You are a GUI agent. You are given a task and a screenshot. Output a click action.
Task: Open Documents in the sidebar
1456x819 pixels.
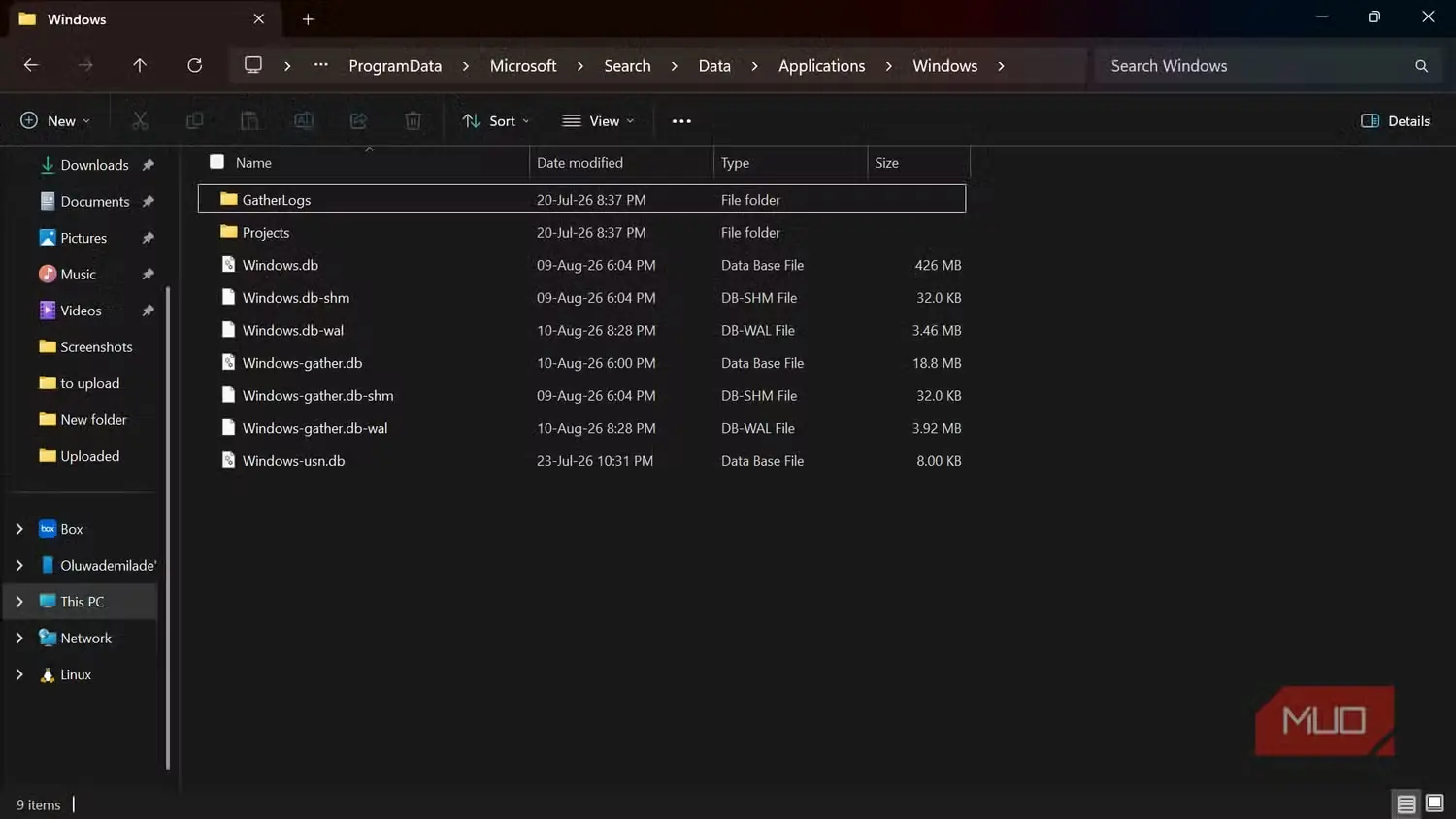point(94,201)
